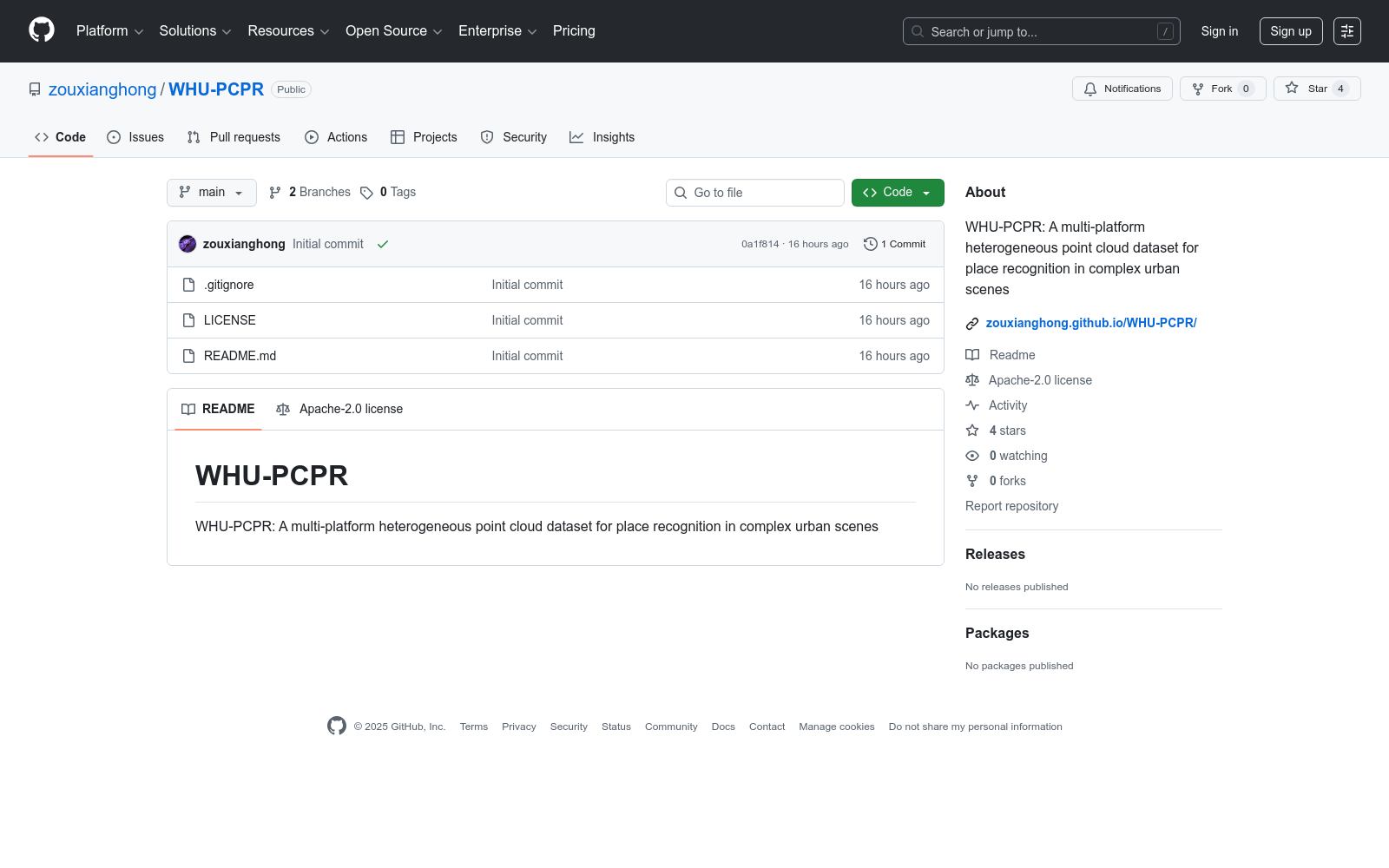Click the link icon beside website URL
Image resolution: width=1389 pixels, height=868 pixels.
pos(972,324)
